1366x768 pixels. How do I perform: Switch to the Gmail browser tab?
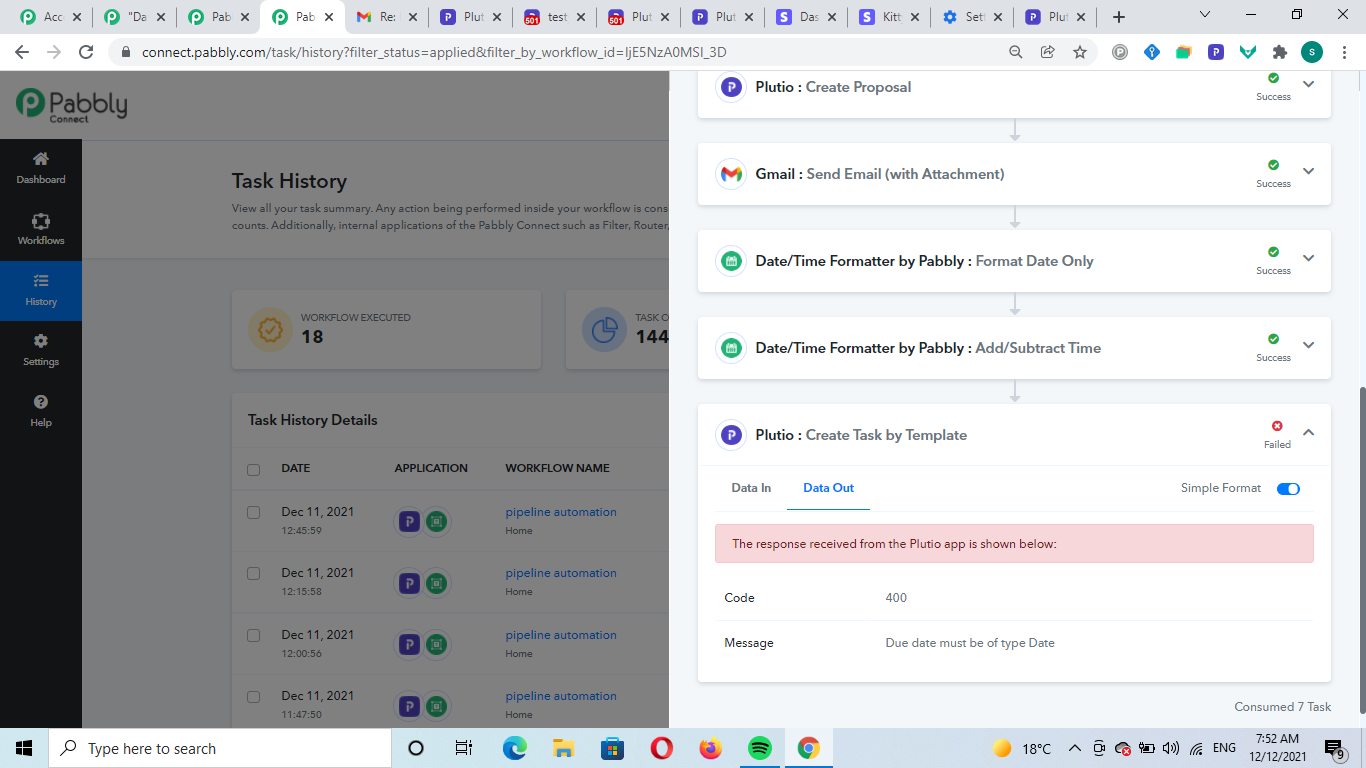[386, 17]
